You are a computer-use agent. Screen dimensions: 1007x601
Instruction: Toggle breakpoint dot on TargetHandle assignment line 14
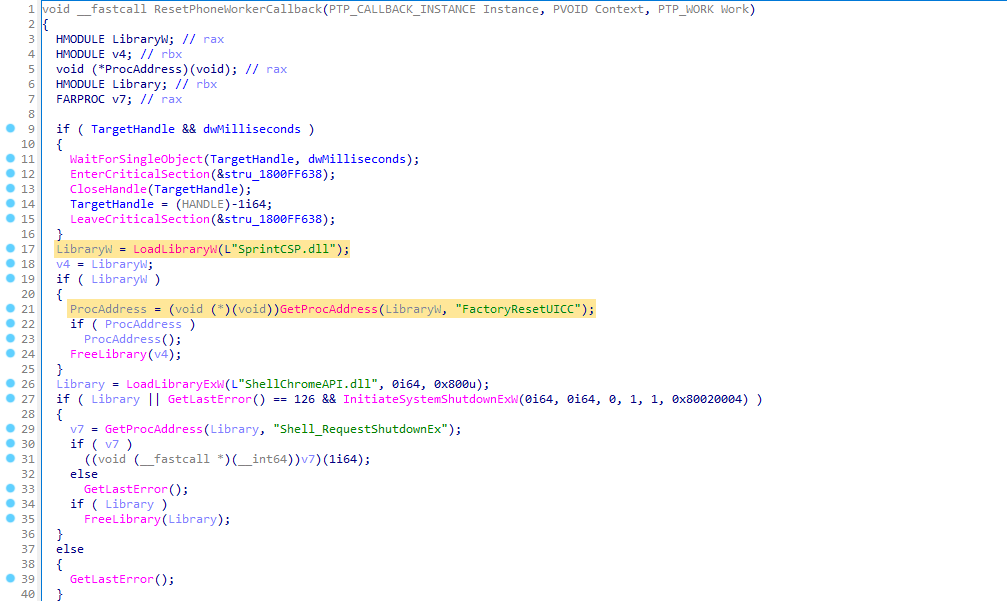pyautogui.click(x=10, y=204)
